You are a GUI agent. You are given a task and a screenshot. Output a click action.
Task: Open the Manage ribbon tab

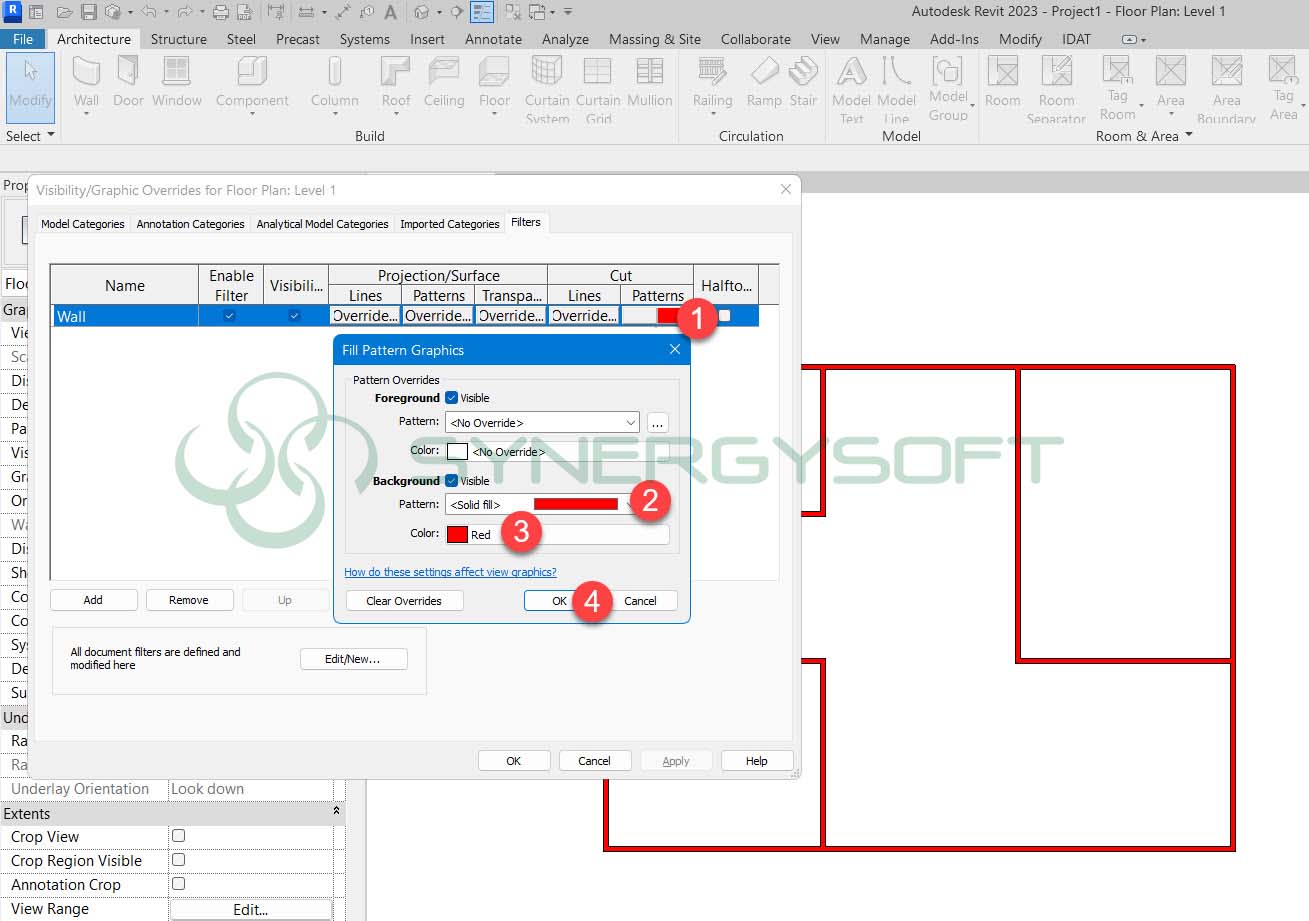(x=884, y=39)
